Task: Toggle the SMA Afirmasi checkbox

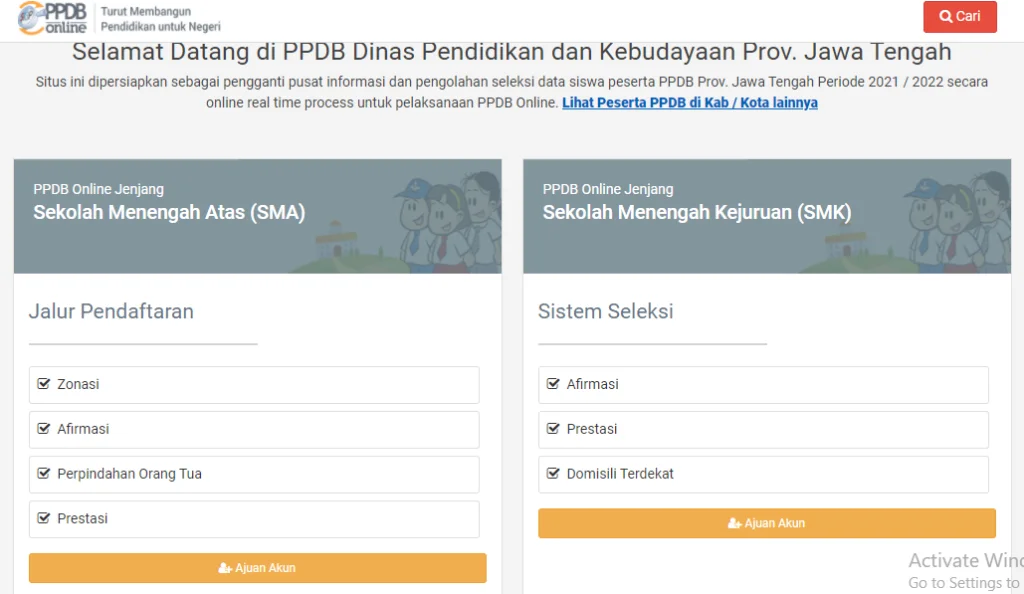Action: point(43,429)
